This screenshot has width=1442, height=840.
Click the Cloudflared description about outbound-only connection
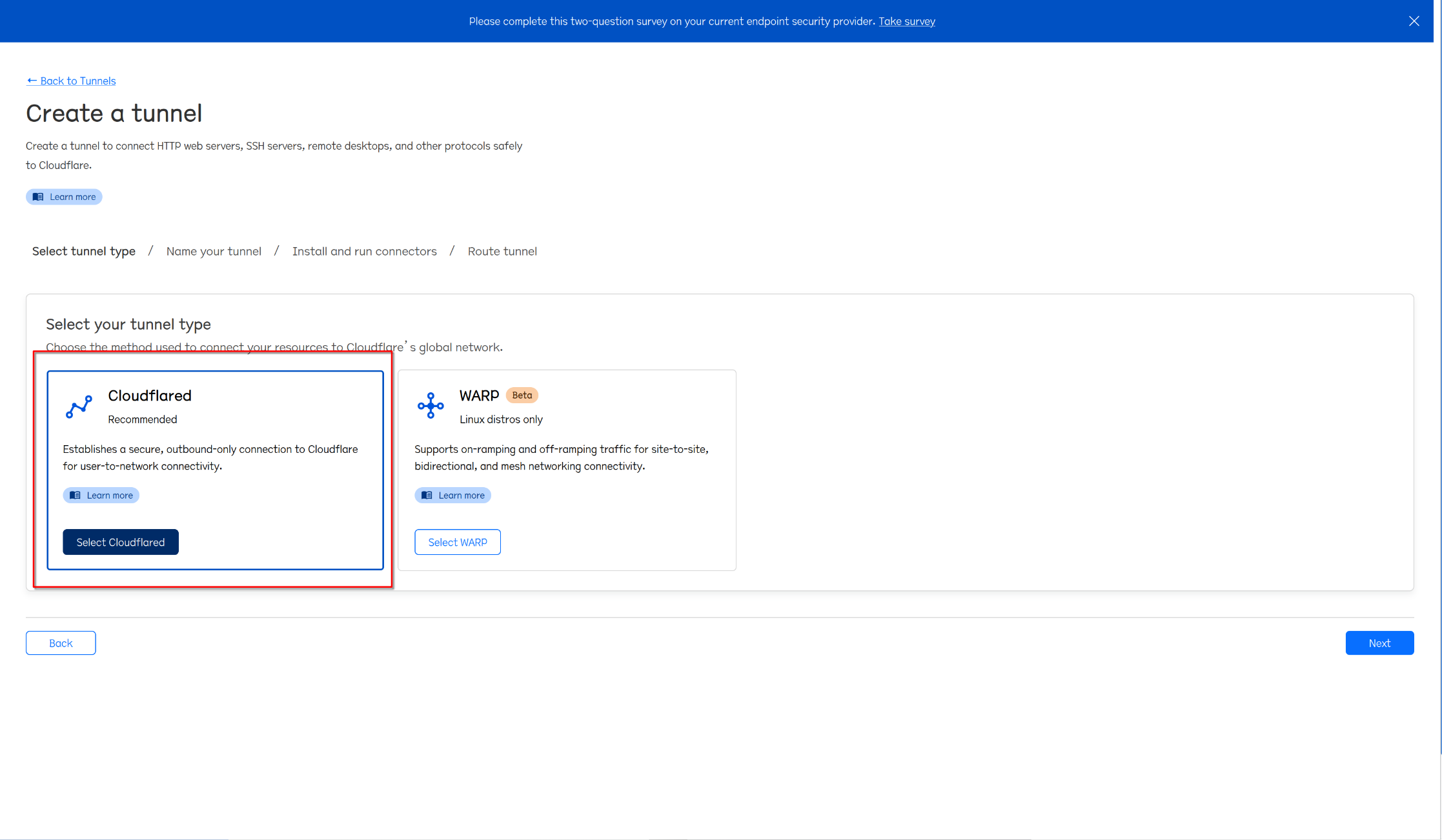pos(210,457)
